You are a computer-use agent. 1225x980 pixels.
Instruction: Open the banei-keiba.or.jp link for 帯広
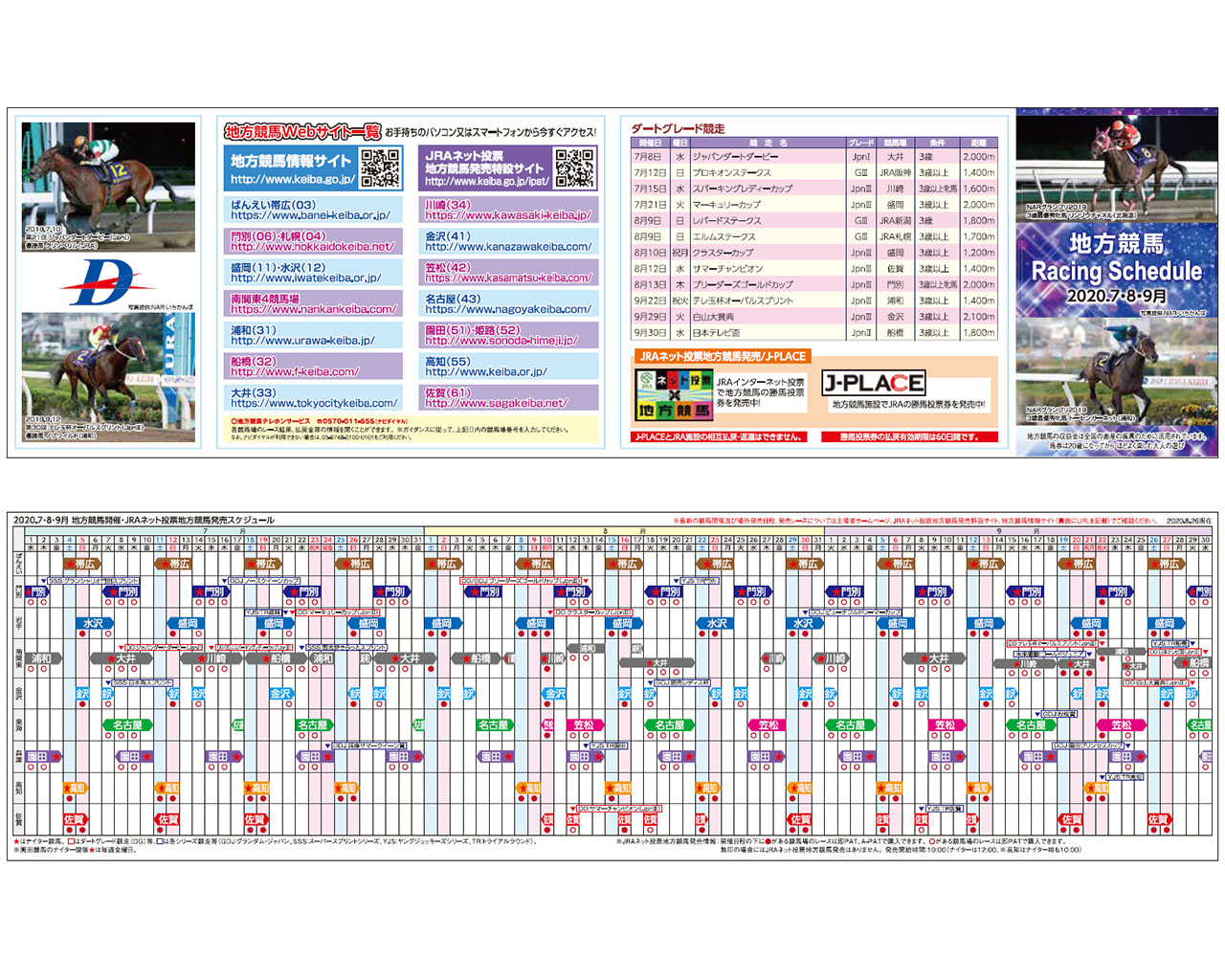(x=309, y=215)
